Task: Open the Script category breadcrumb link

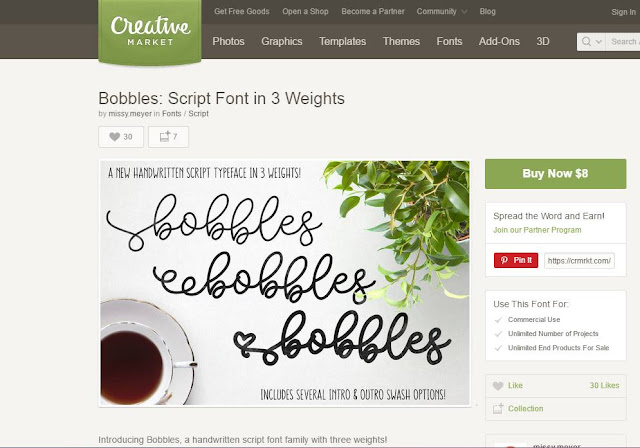Action: [x=198, y=114]
